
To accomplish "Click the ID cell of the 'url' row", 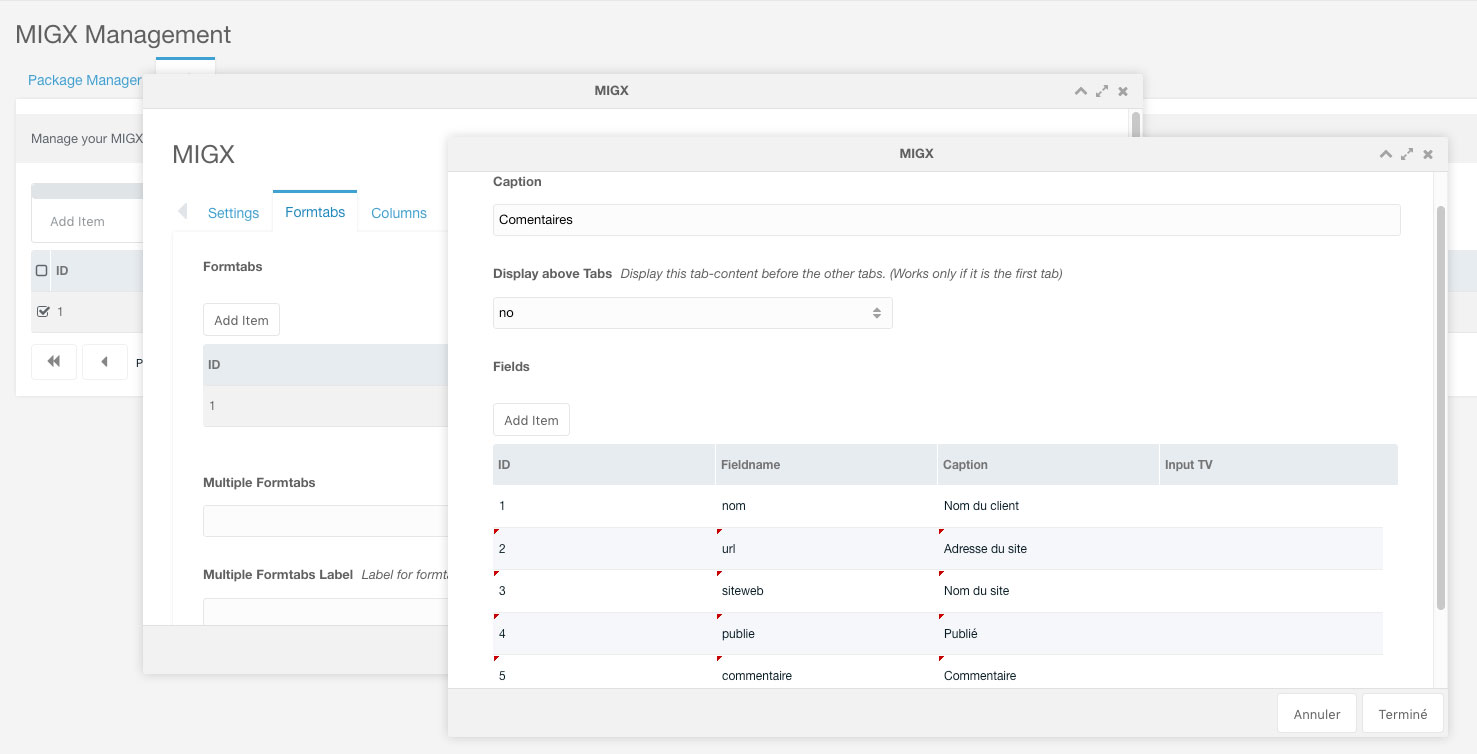I will tap(604, 549).
